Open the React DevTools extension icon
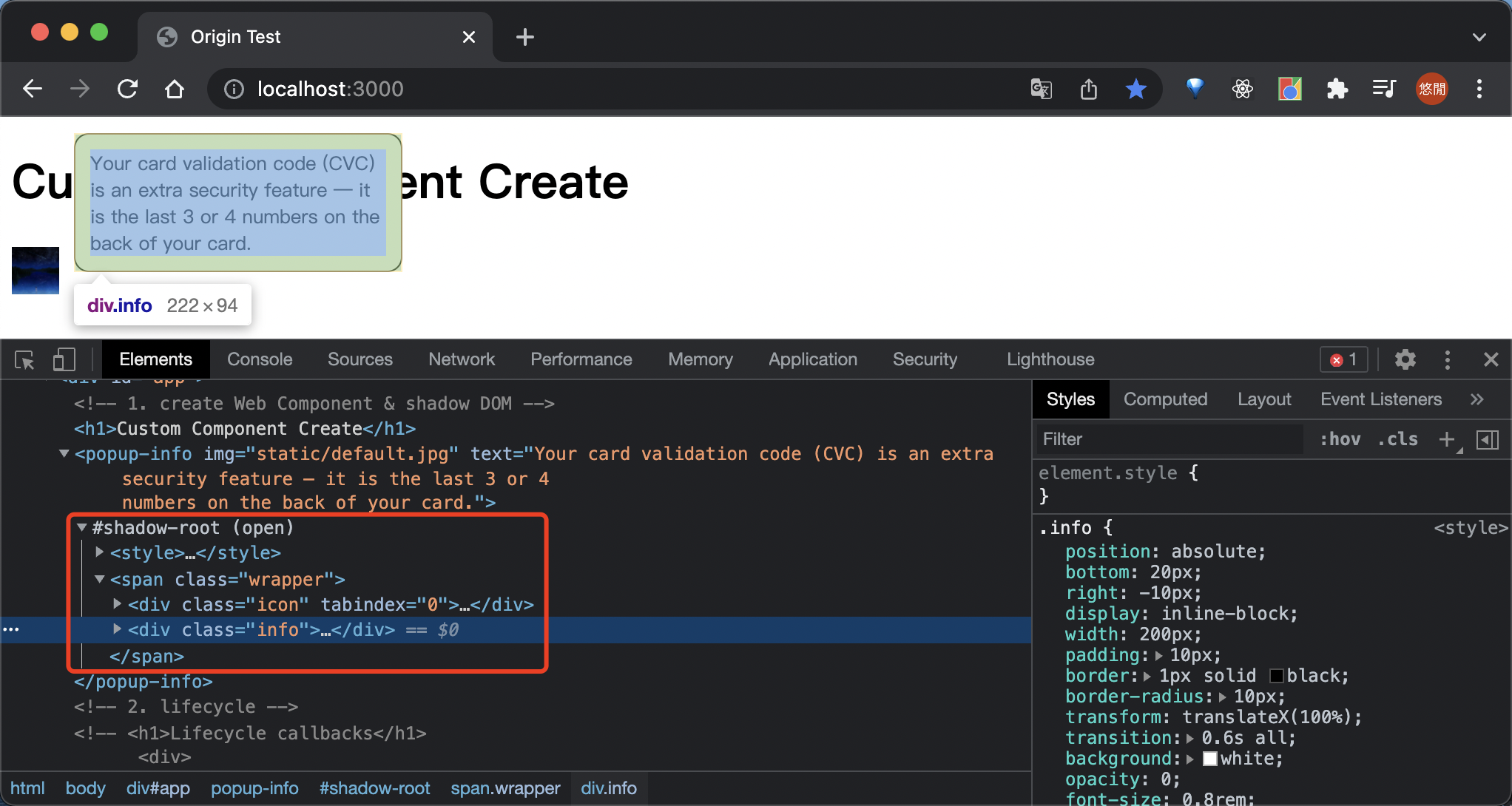Image resolution: width=1512 pixels, height=806 pixels. [1243, 89]
